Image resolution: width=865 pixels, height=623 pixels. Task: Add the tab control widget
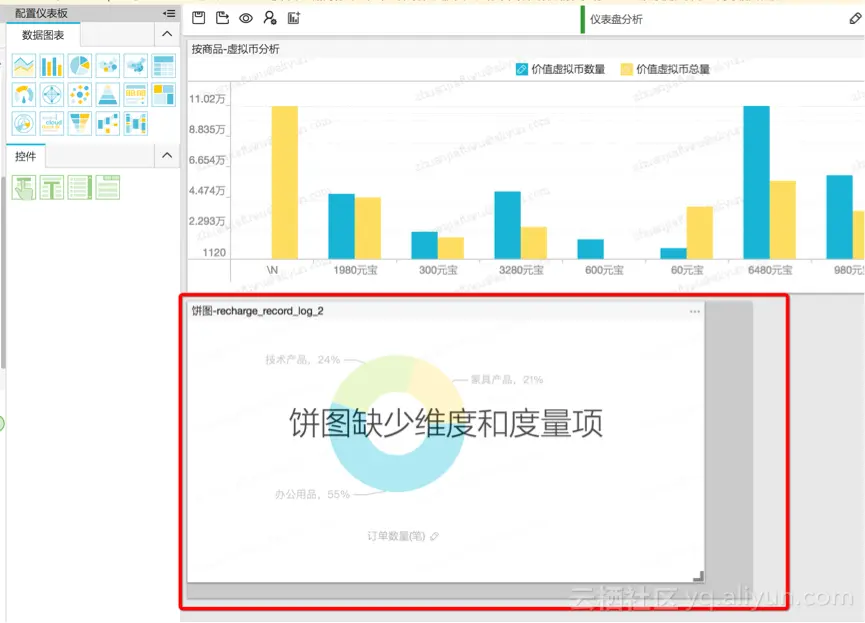[108, 188]
